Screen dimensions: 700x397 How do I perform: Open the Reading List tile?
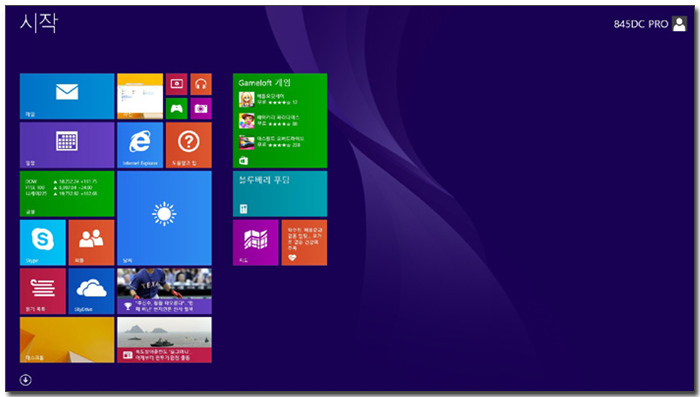(x=42, y=291)
